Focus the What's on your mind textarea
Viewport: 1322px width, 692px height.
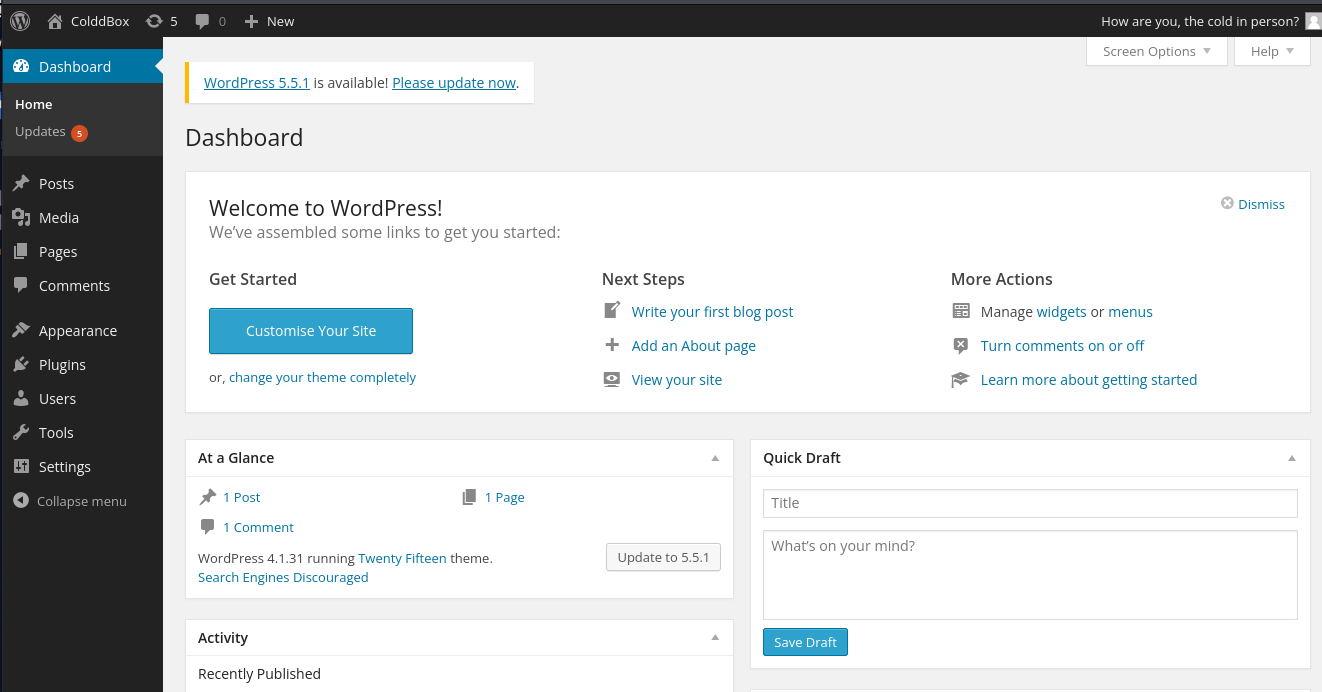[1030, 575]
